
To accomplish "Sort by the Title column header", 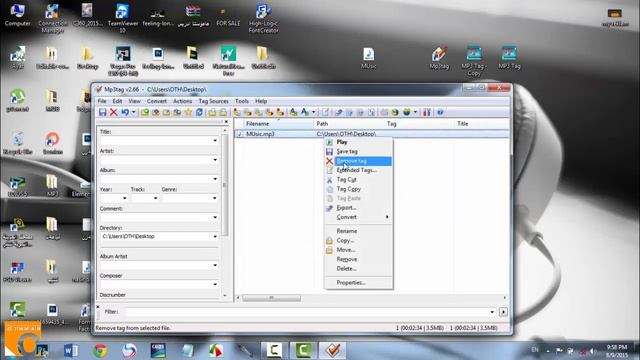I will pos(482,124).
